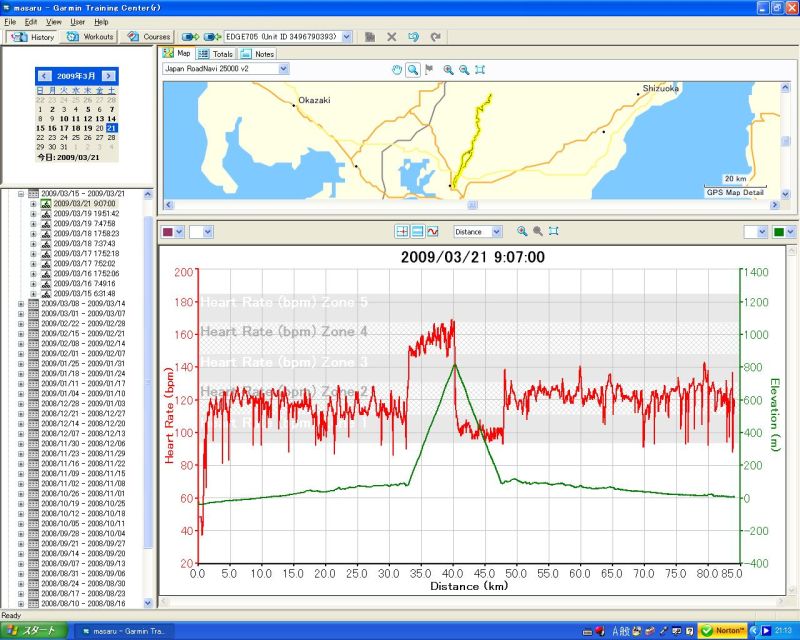Open the User menu
Viewport: 800px width, 640px height.
pos(77,22)
